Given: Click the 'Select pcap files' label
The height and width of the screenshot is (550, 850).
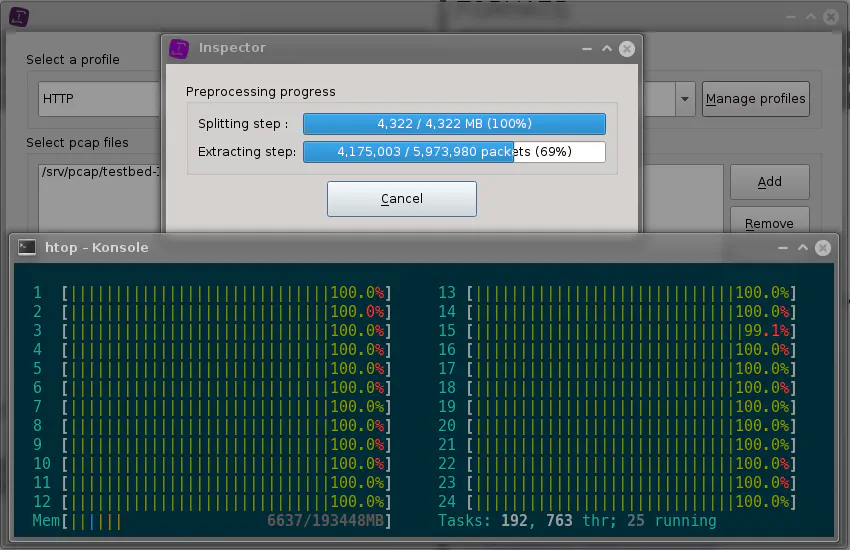Looking at the screenshot, I should pyautogui.click(x=78, y=143).
